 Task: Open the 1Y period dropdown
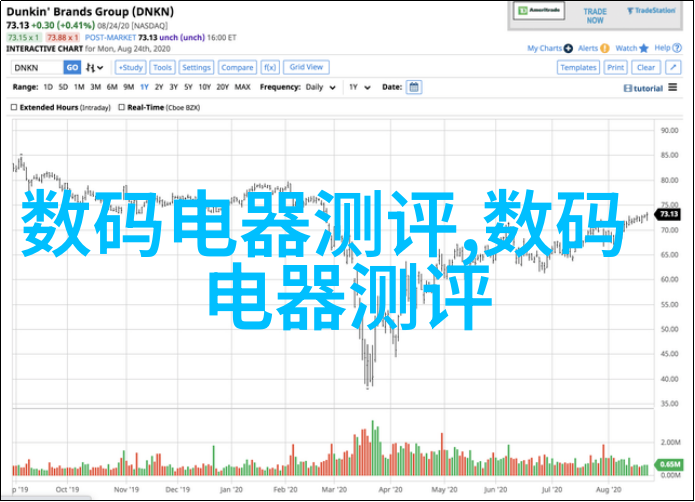359,87
